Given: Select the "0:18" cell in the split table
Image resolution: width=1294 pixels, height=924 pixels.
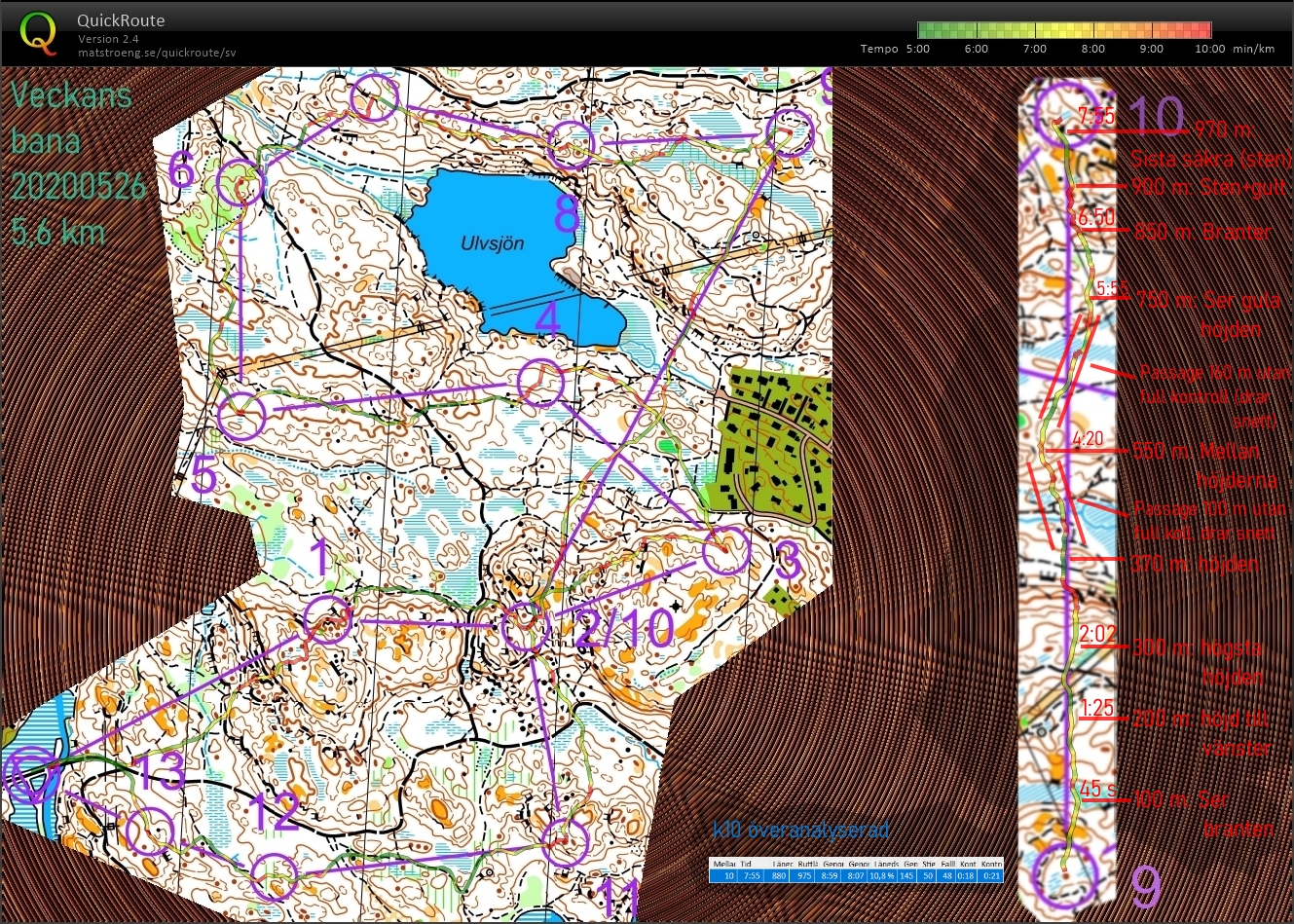Looking at the screenshot, I should point(966,875).
